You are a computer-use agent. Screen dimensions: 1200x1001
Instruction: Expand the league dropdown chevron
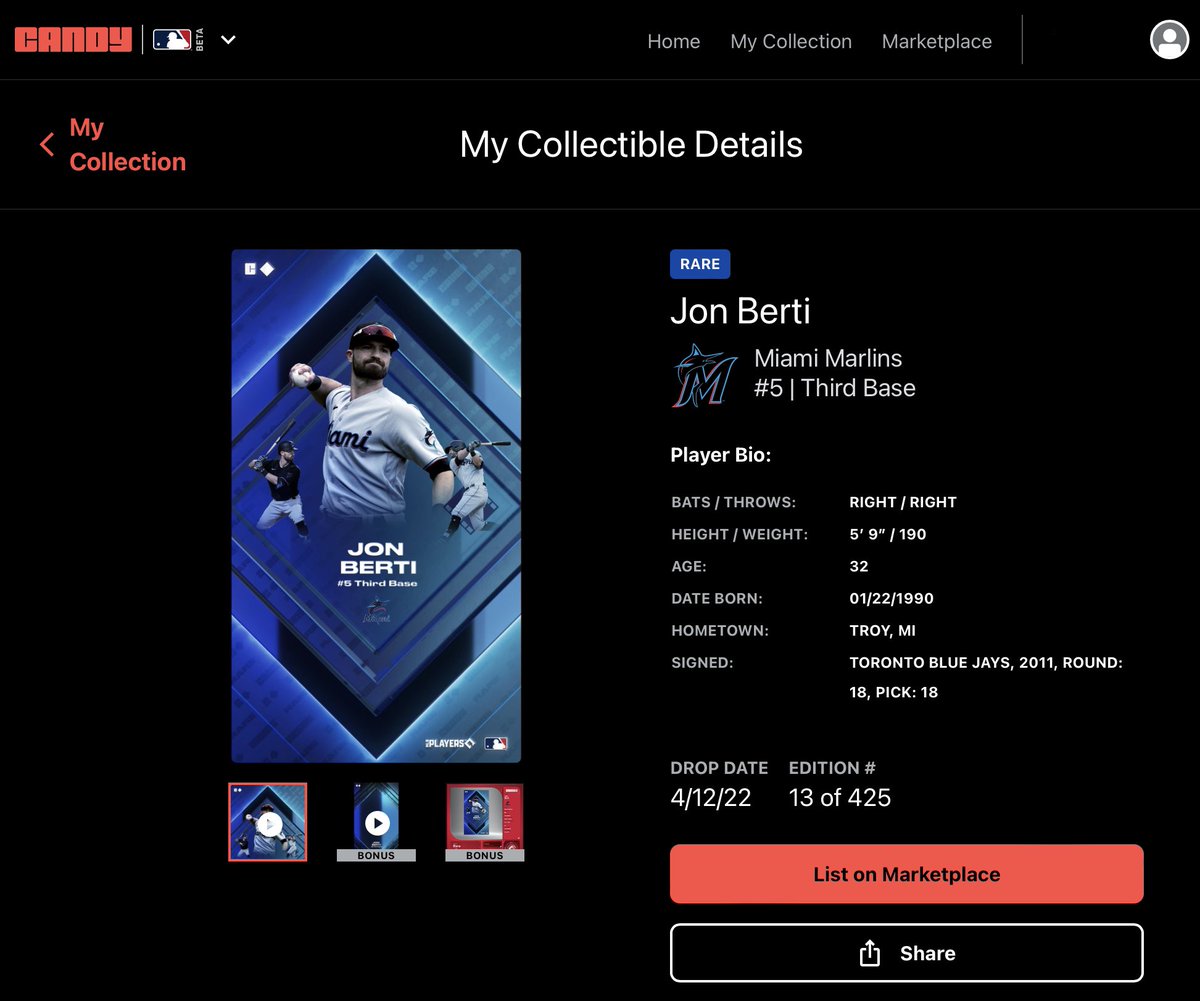tap(228, 40)
